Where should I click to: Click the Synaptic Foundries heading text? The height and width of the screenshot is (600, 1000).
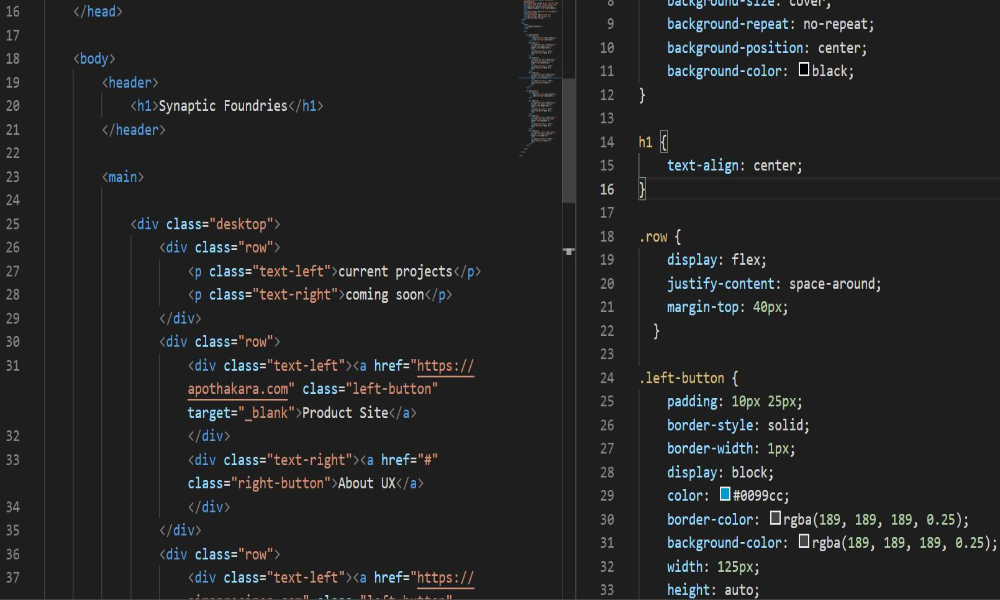(223, 106)
